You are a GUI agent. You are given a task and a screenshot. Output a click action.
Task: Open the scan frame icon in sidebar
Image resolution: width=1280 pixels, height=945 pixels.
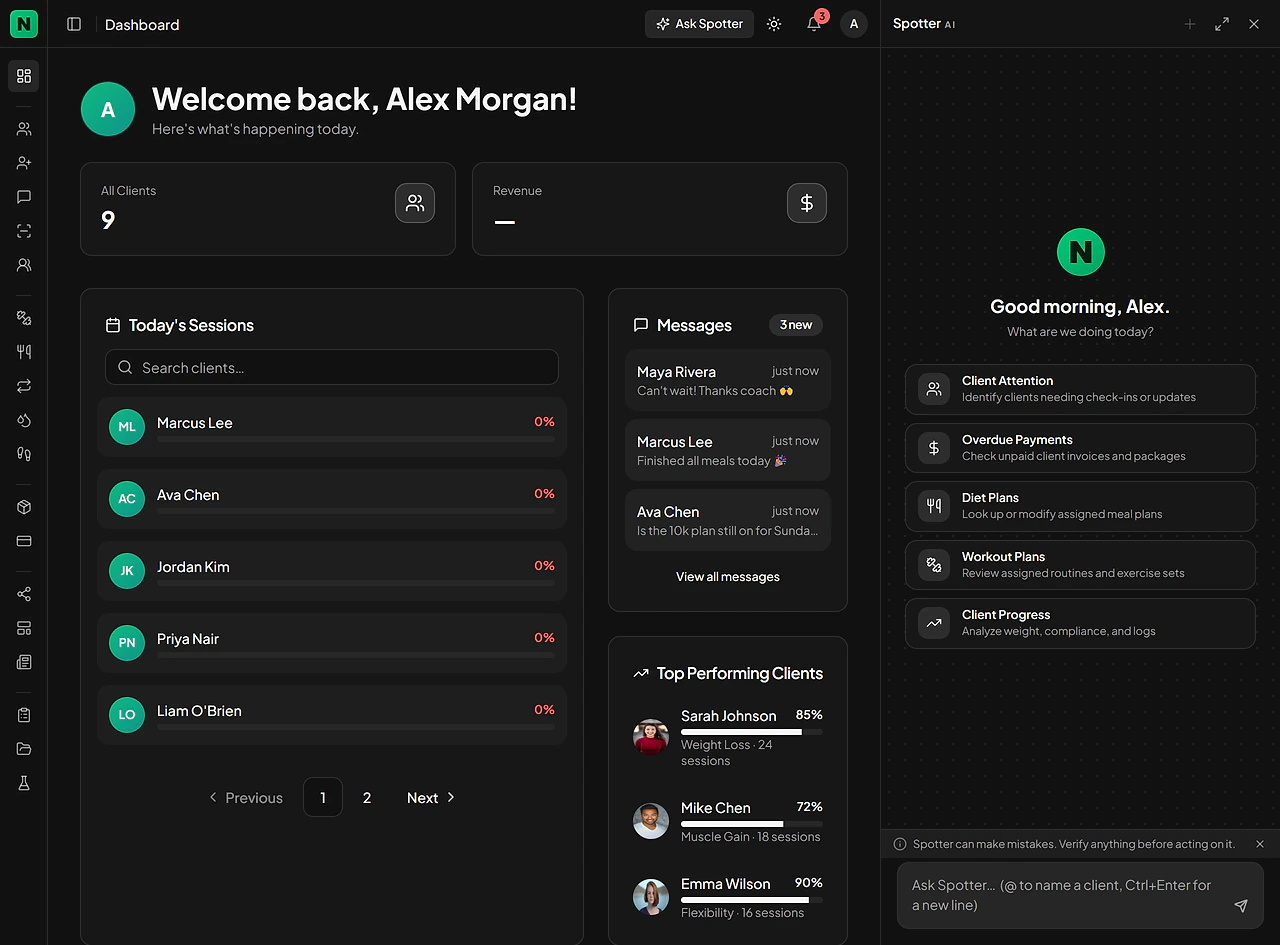[24, 231]
